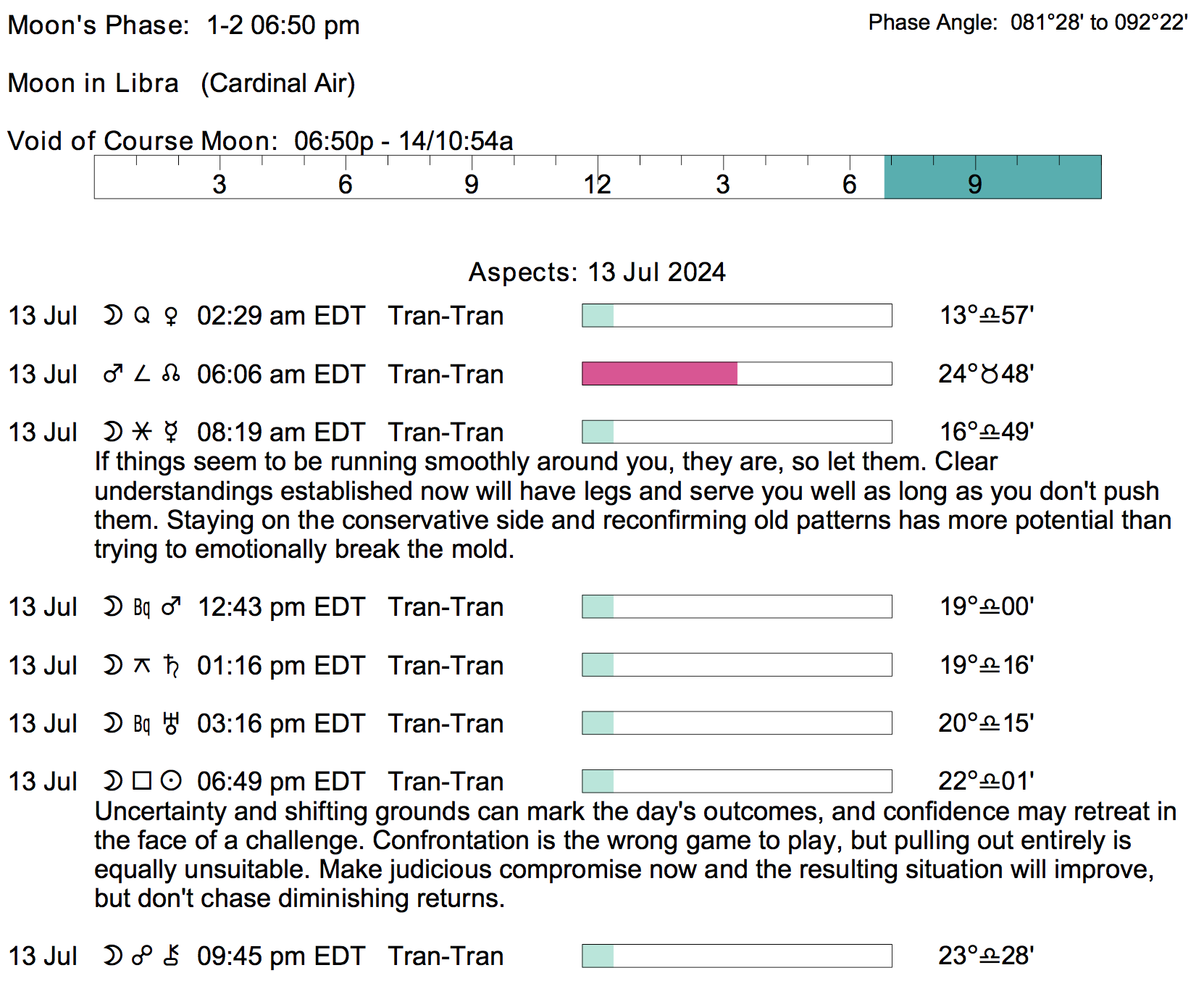Click the Phase Angle value at top right

[1099, 22]
